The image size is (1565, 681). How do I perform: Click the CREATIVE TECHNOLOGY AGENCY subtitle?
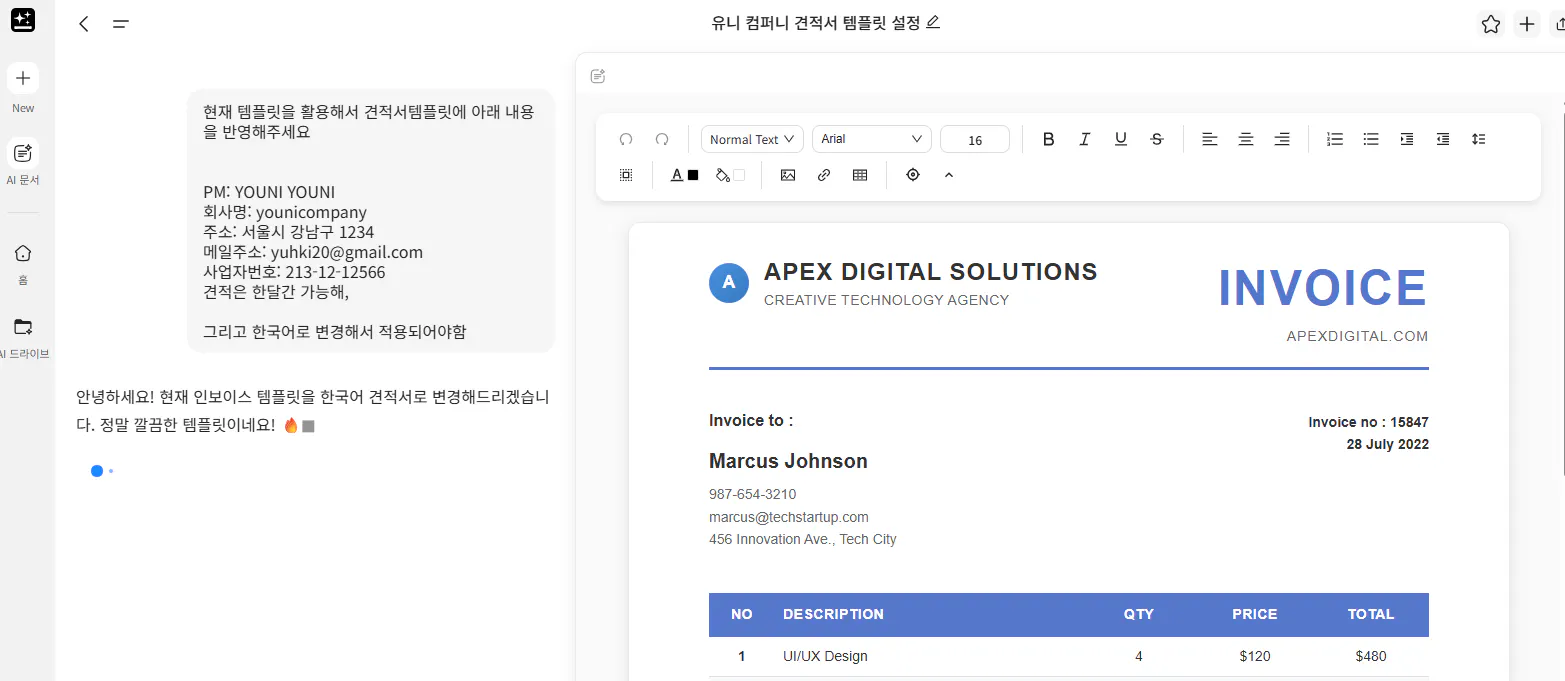(886, 300)
